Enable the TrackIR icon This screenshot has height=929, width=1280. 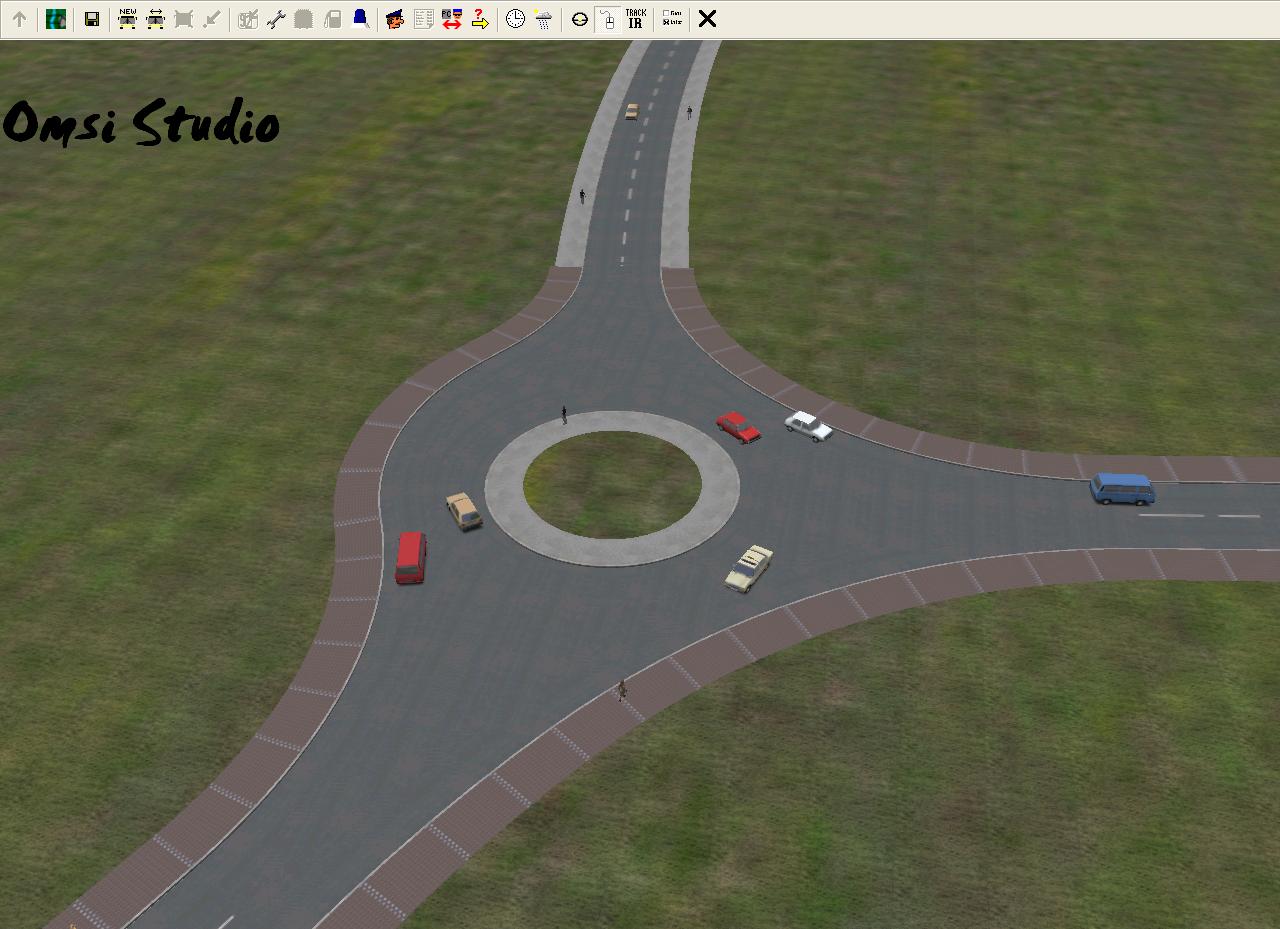coord(635,19)
